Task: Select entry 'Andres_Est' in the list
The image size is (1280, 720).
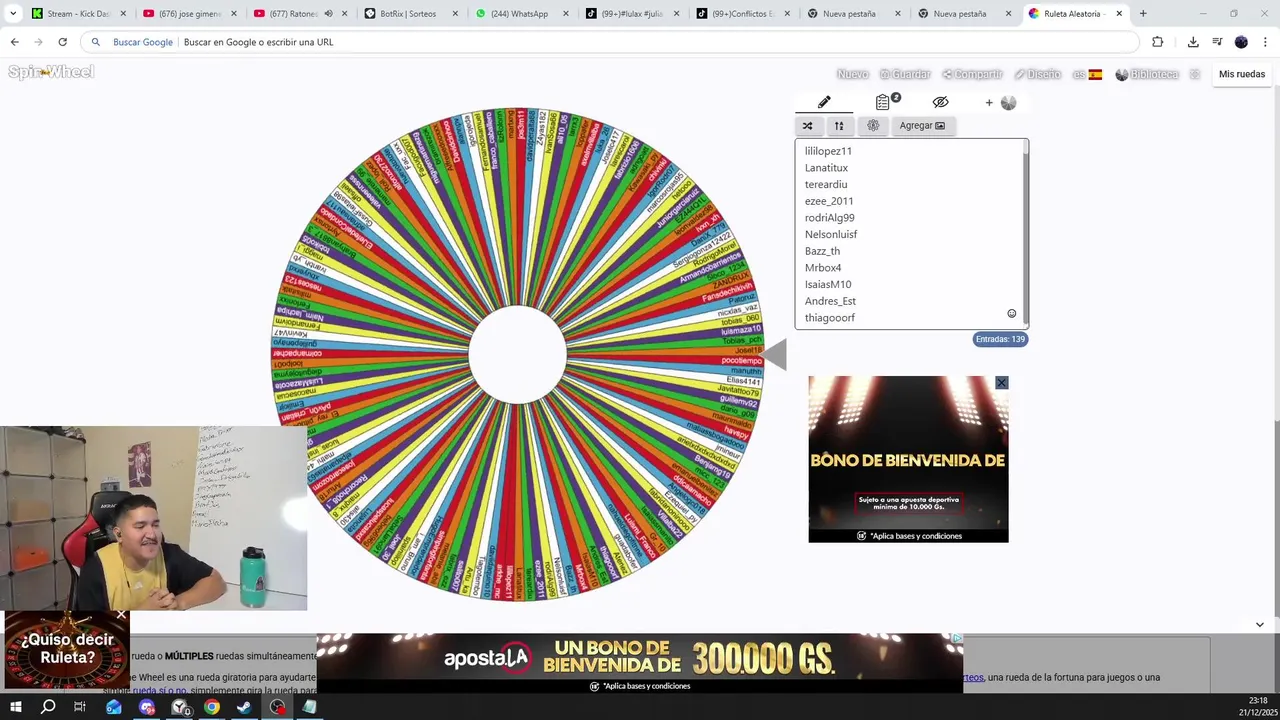Action: click(x=830, y=301)
